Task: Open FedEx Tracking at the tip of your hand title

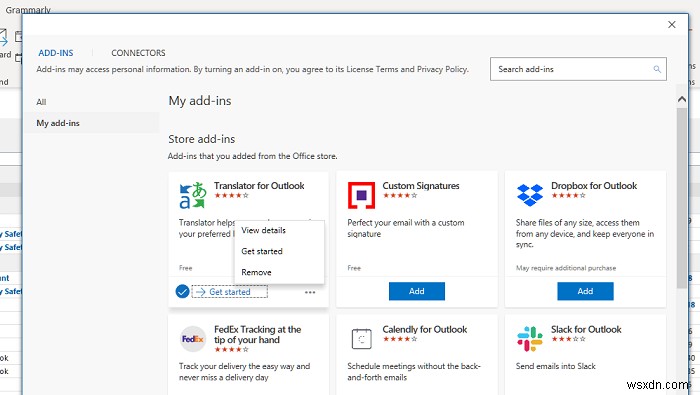Action: pos(258,335)
